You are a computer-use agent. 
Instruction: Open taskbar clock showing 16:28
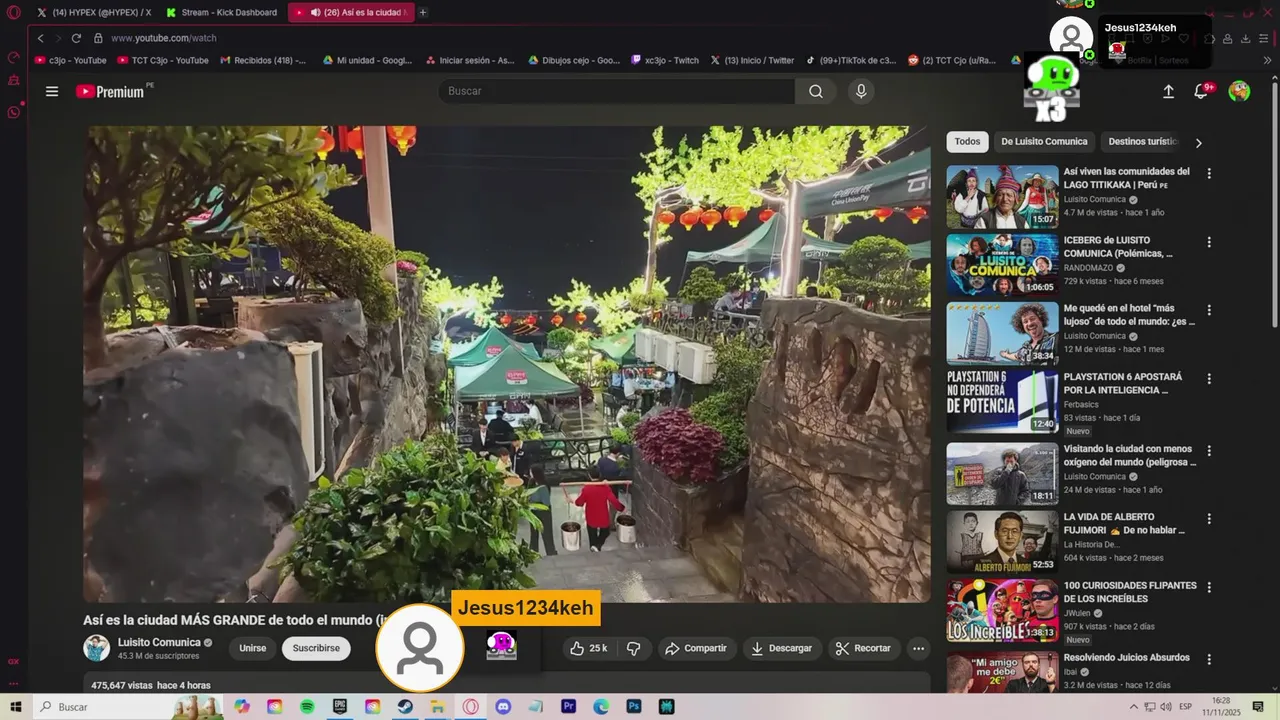click(1221, 707)
